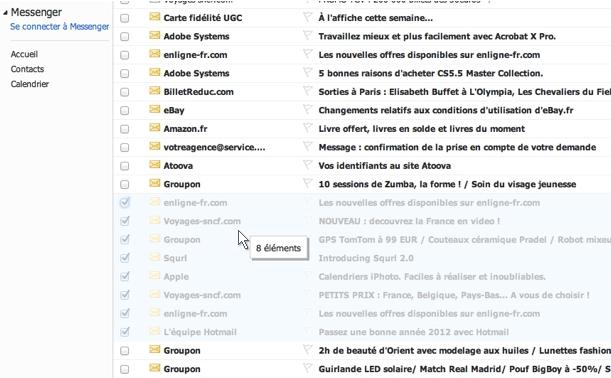Click the envelope icon beside Amazon.fr
The height and width of the screenshot is (378, 611).
[155, 127]
